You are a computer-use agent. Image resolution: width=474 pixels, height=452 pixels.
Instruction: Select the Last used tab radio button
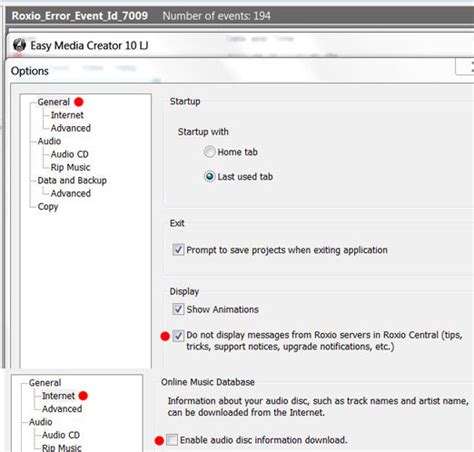coord(209,176)
